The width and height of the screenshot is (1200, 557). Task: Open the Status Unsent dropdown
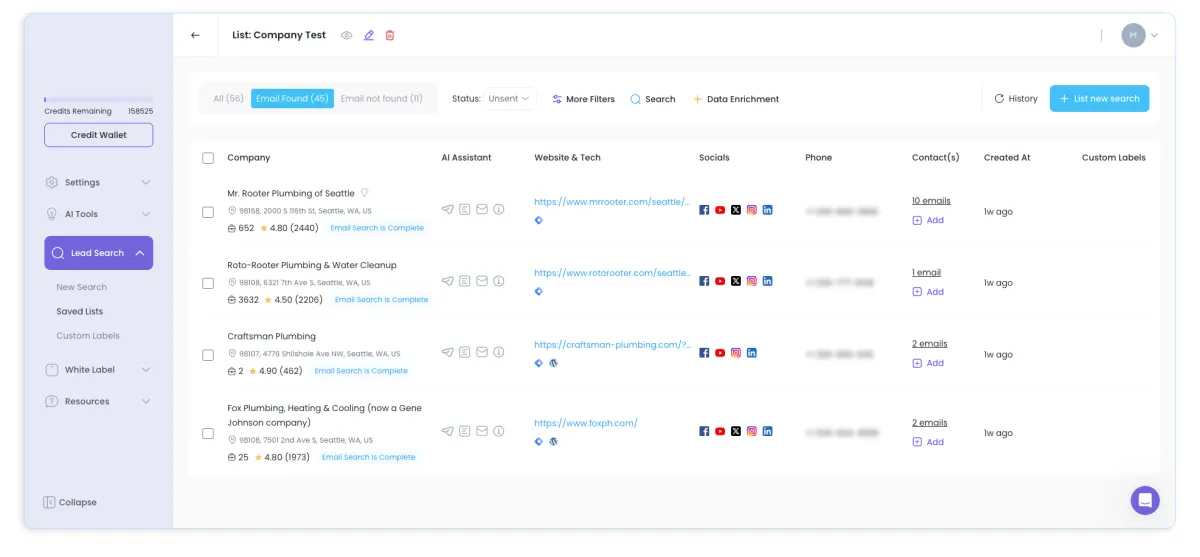(x=510, y=99)
